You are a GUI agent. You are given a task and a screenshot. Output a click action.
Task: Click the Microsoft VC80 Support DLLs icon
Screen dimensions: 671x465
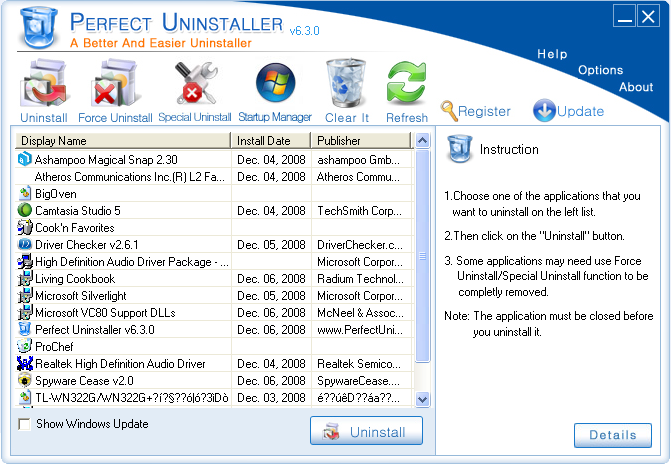[x=25, y=312]
